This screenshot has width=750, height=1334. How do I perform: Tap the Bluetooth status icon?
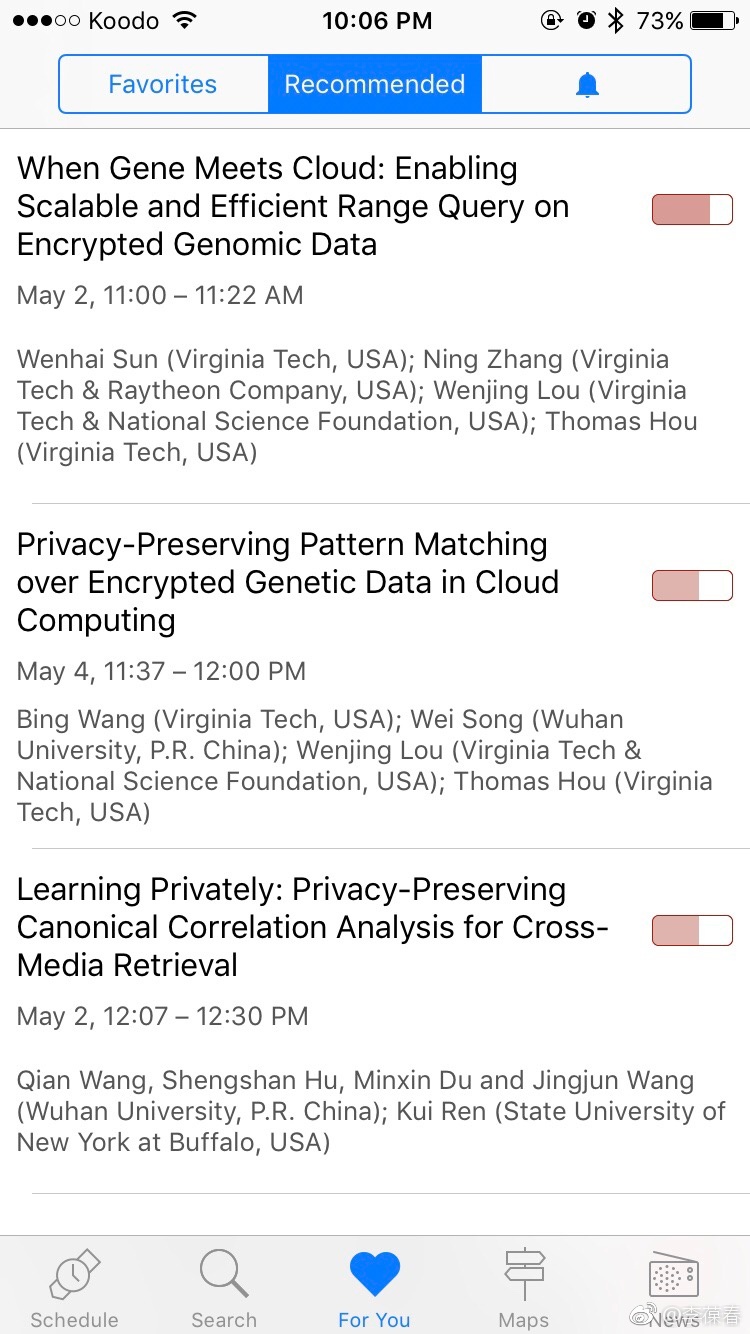tap(616, 21)
